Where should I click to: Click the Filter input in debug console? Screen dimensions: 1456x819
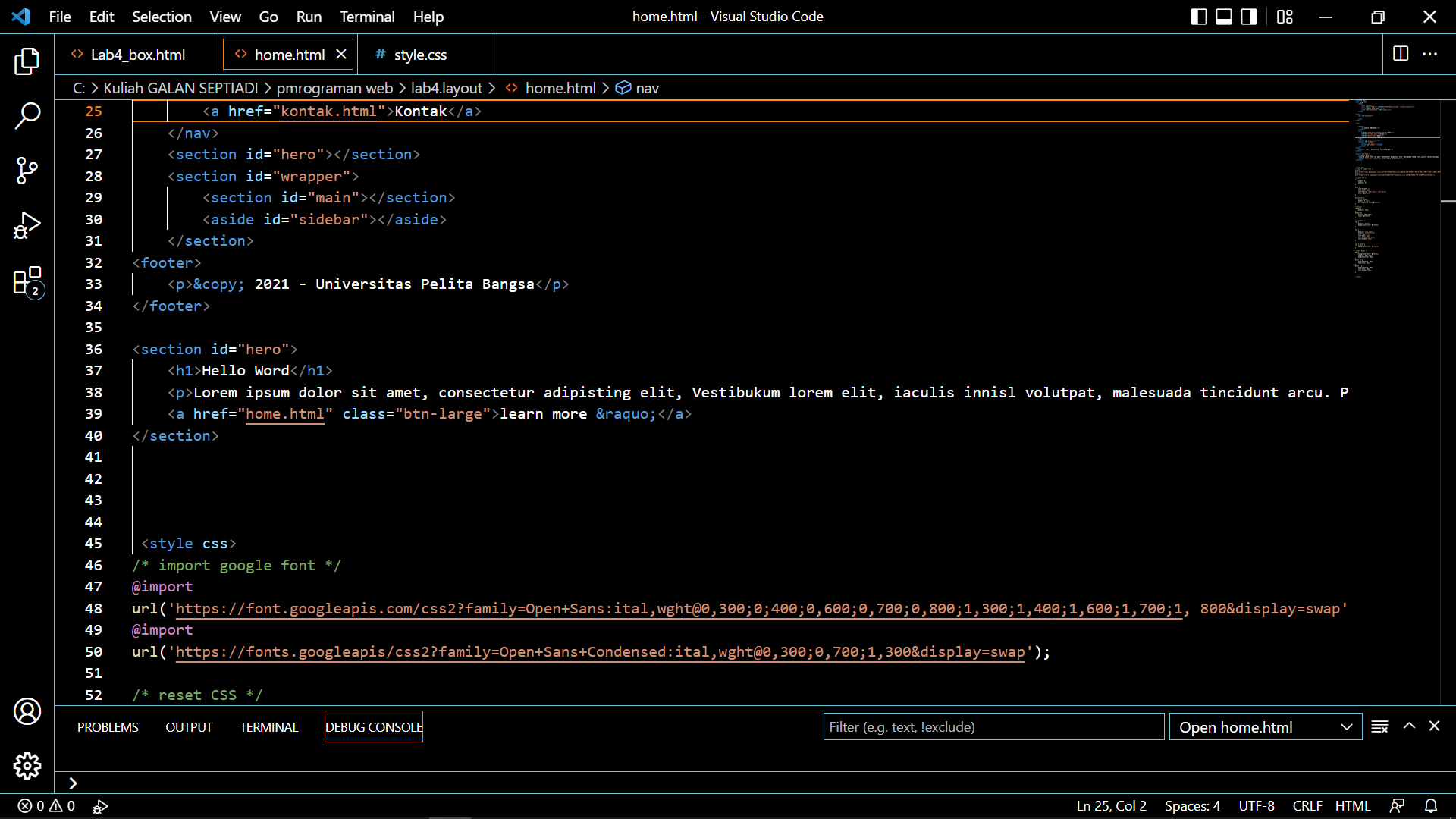(x=993, y=726)
